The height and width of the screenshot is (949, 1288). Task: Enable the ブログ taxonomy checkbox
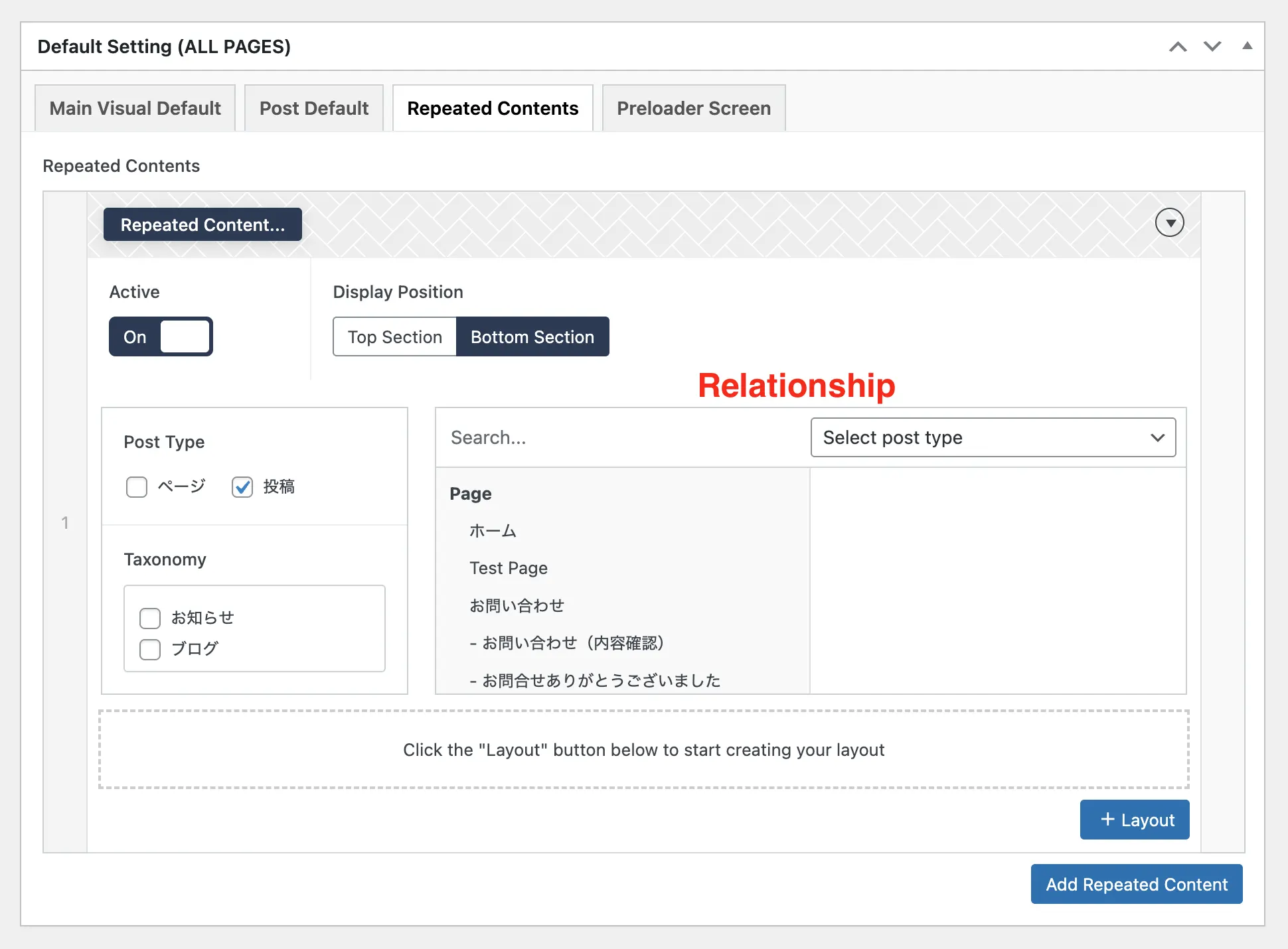pos(150,649)
